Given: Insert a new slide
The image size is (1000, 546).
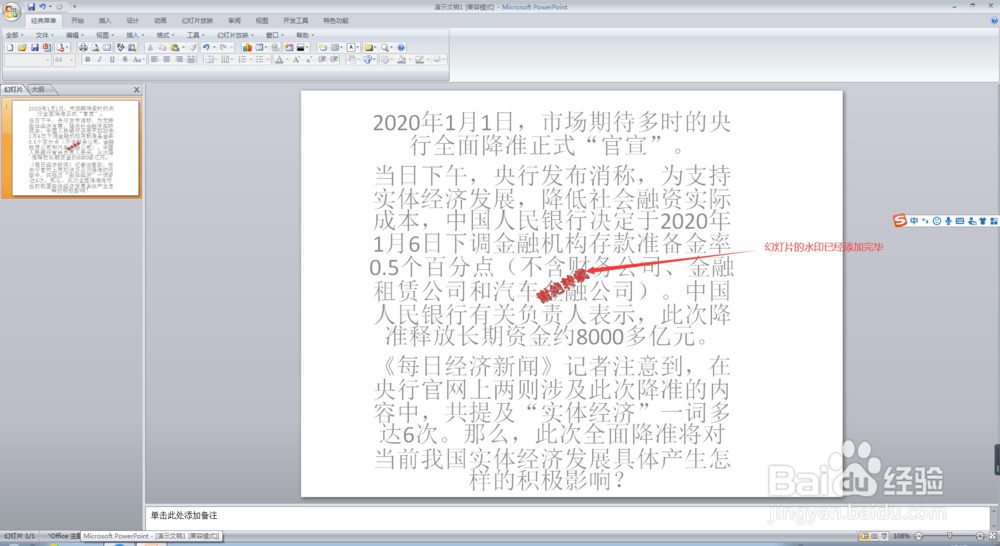Looking at the screenshot, I should click(323, 47).
